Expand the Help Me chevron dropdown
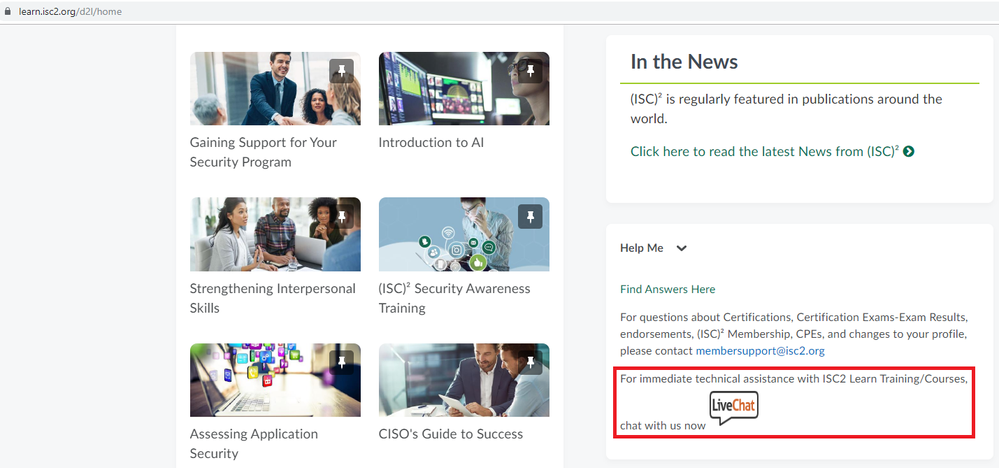Screen dimensions: 999x468 (x=682, y=248)
